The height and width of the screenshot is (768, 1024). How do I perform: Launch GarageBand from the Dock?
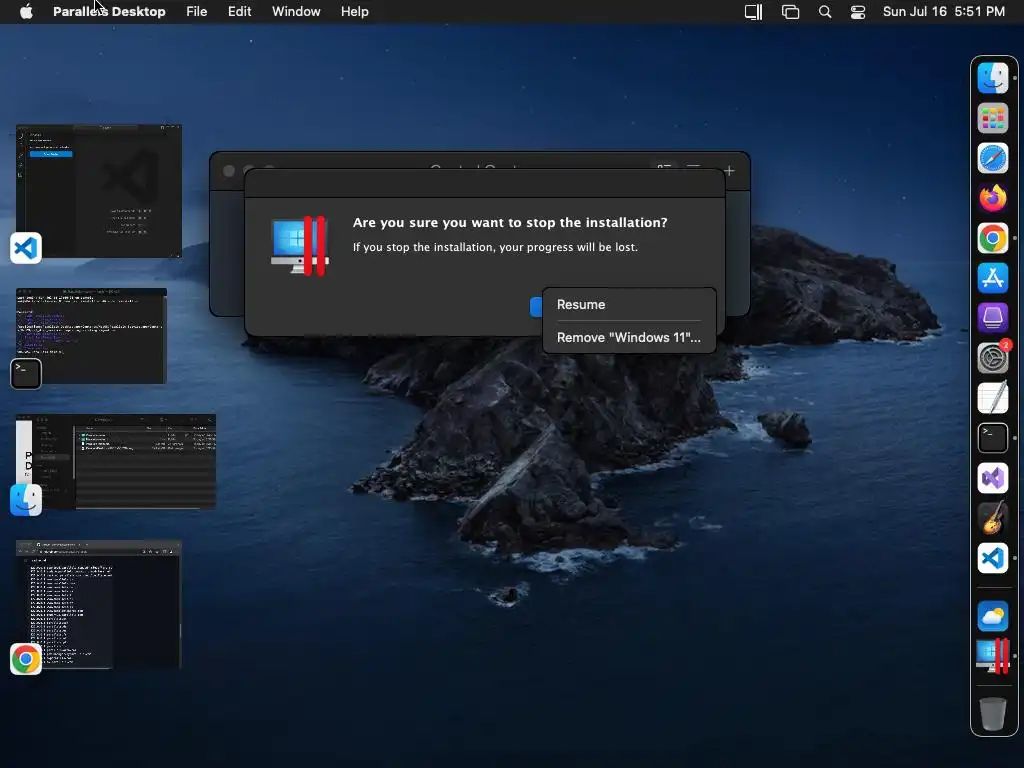[993, 518]
